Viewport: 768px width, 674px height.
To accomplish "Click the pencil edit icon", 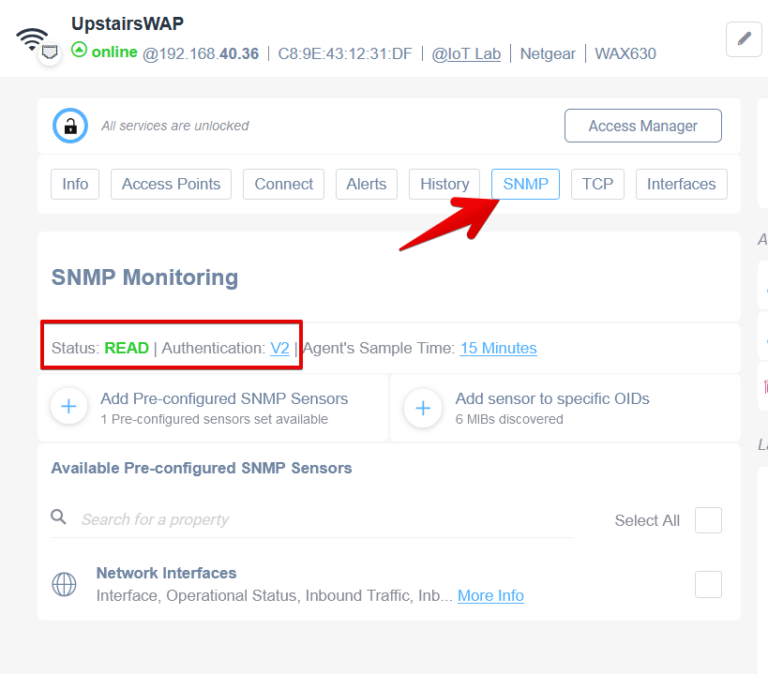I will coord(743,38).
